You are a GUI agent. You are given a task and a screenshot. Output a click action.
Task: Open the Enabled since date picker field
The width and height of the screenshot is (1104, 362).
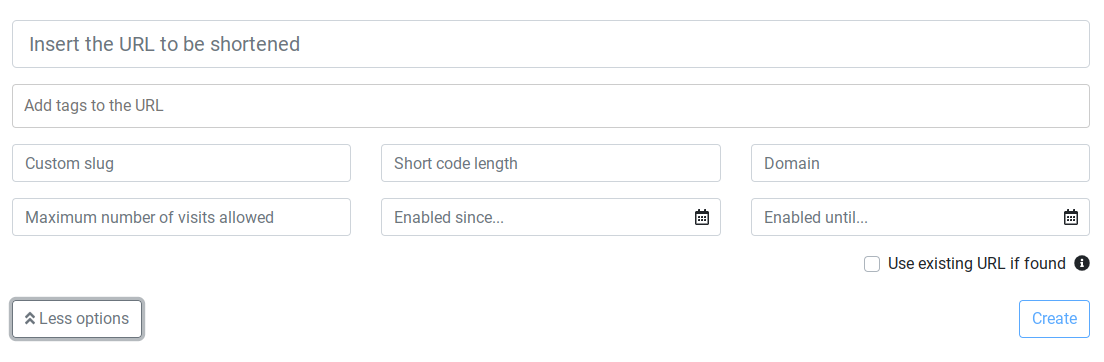click(551, 217)
